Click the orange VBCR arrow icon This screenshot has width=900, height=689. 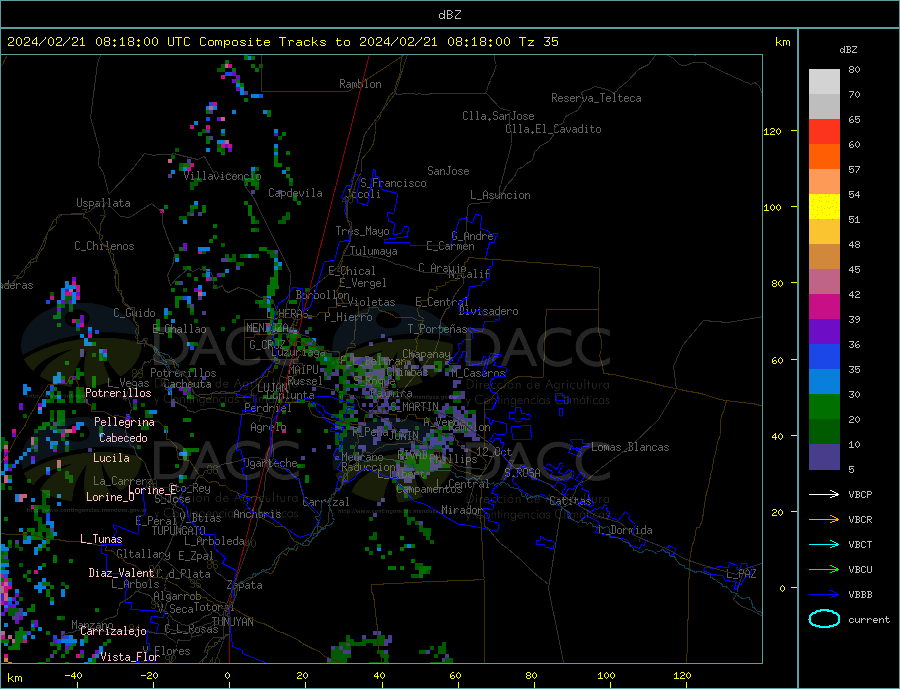(x=824, y=519)
